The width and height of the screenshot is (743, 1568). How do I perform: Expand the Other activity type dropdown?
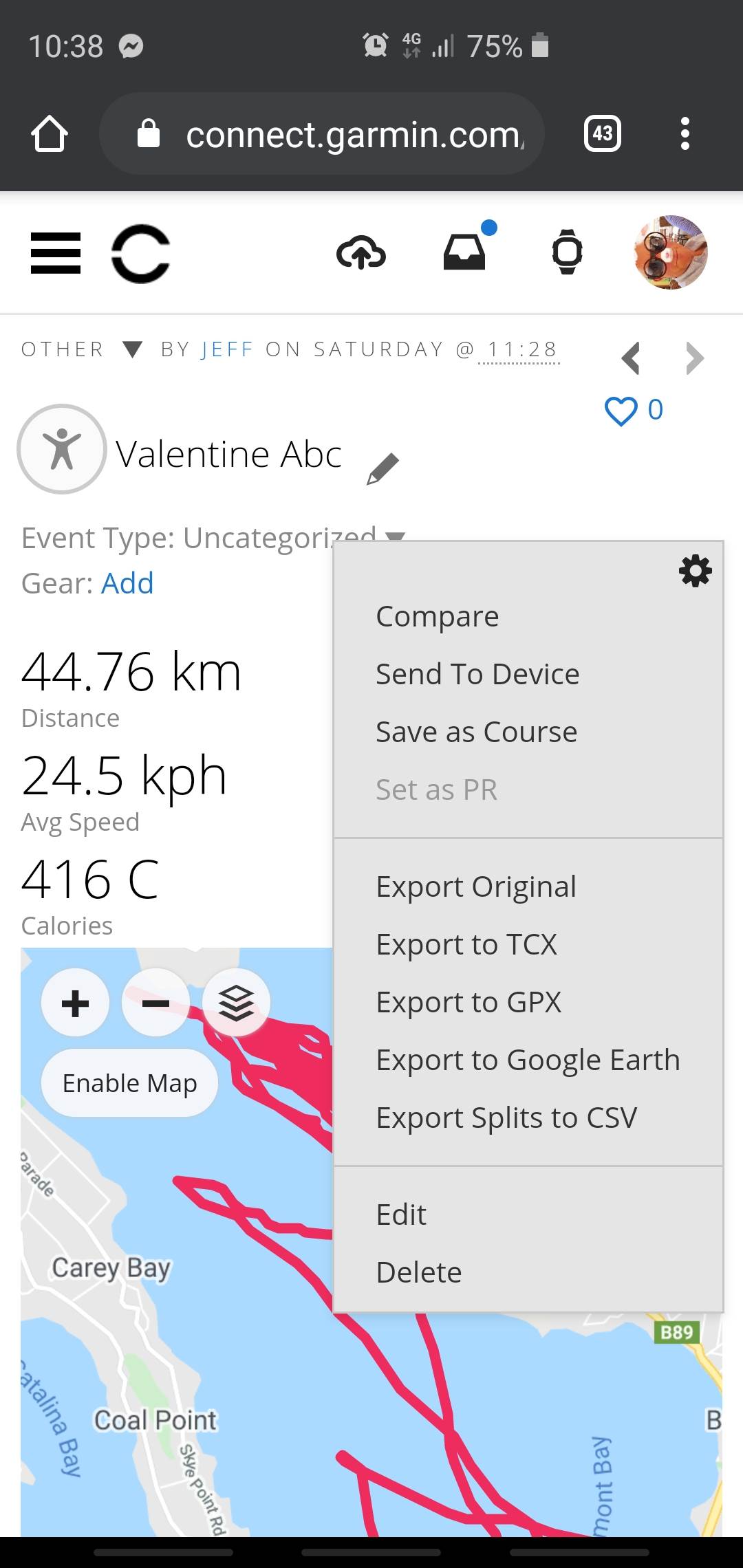coord(132,349)
